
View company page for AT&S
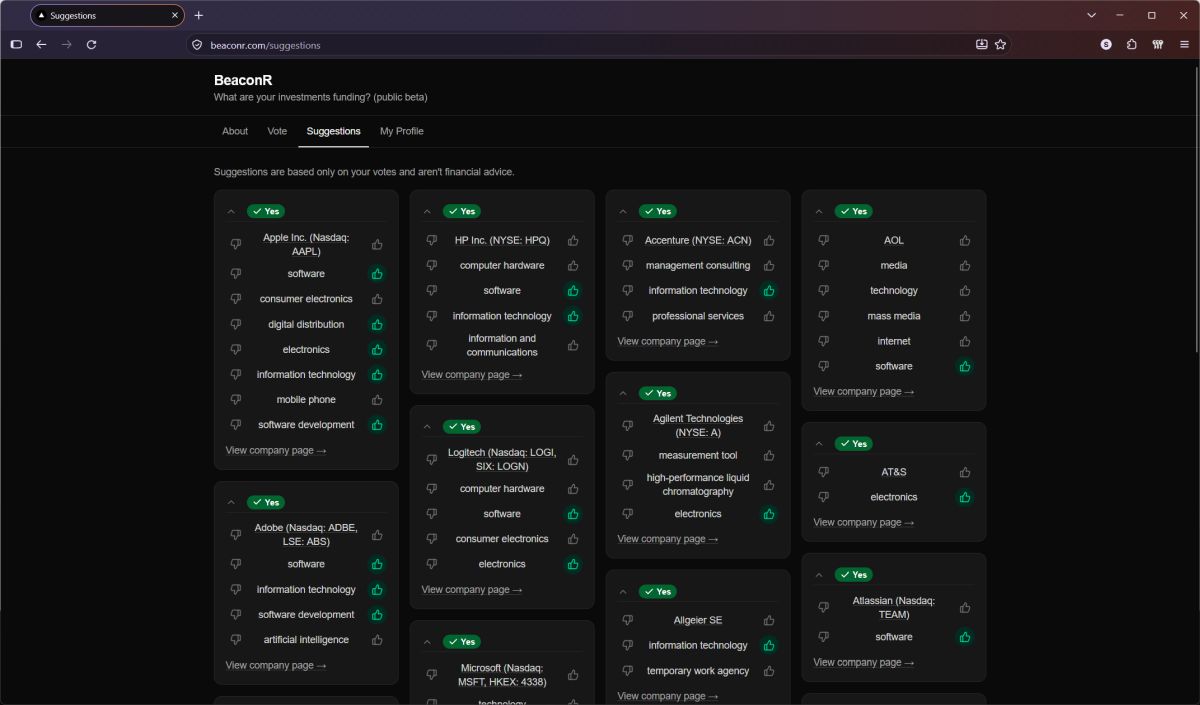(864, 523)
